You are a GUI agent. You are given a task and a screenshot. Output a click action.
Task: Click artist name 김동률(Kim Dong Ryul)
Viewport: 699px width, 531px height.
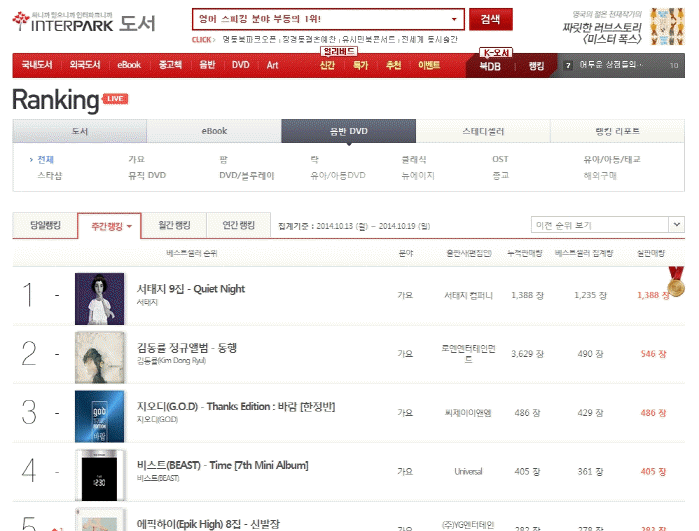[x=171, y=361]
